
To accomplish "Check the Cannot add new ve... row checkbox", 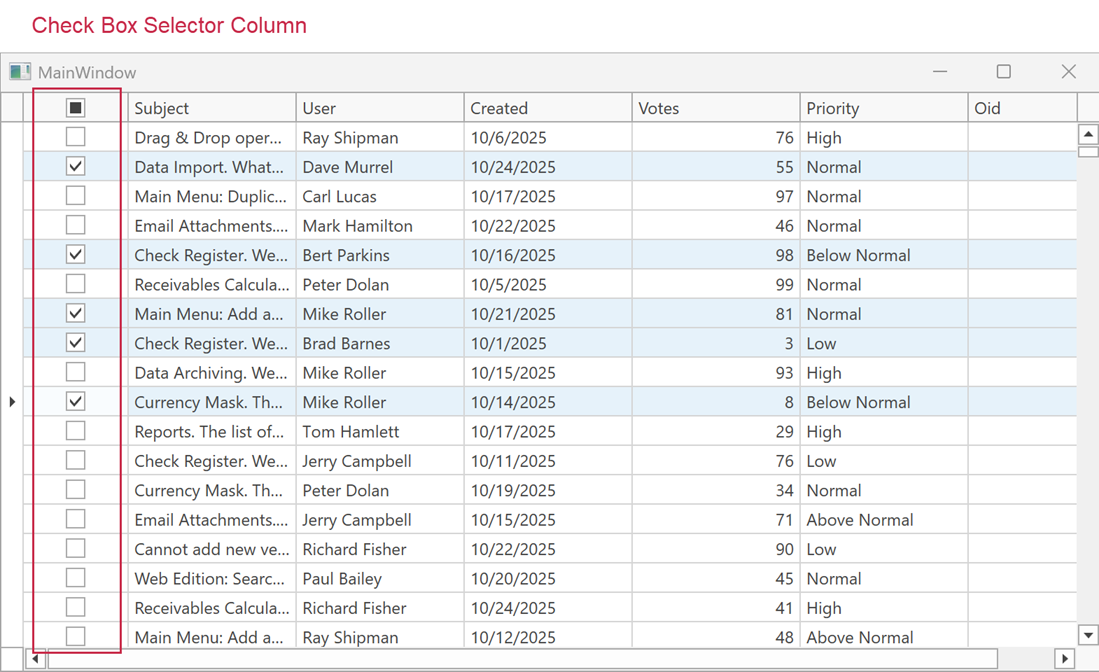I will point(75,548).
